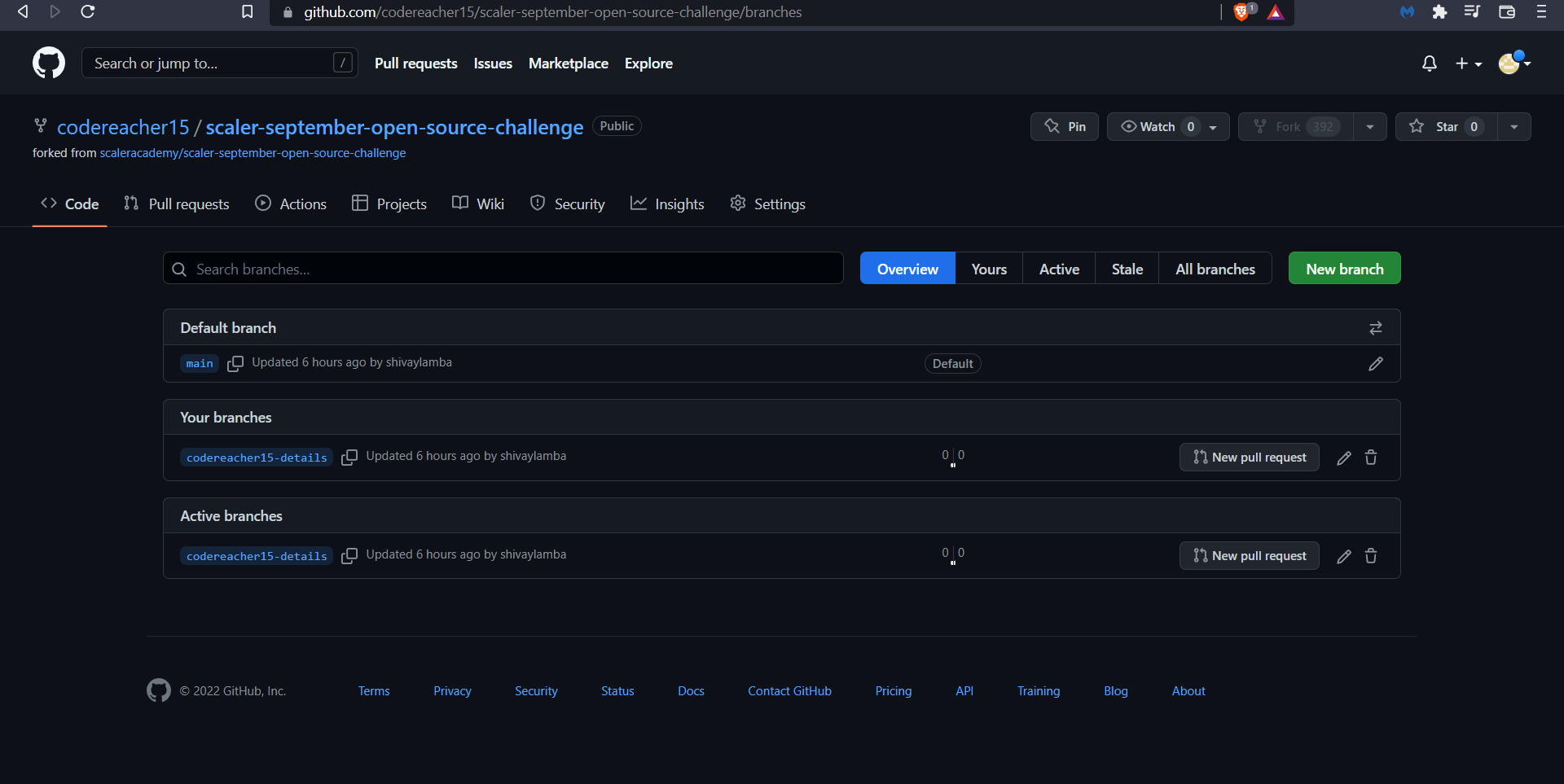Select the Yours branches filter

point(989,269)
